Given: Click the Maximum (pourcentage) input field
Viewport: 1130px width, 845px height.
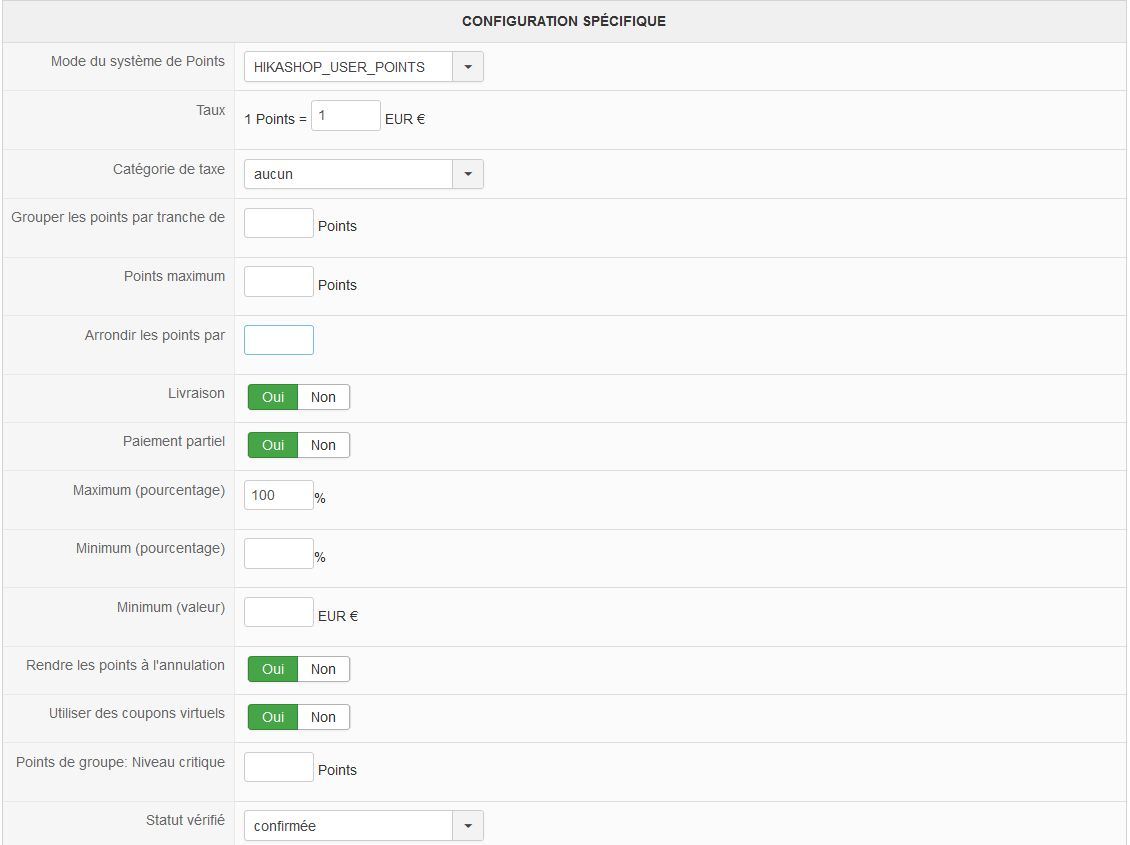Looking at the screenshot, I should [278, 494].
